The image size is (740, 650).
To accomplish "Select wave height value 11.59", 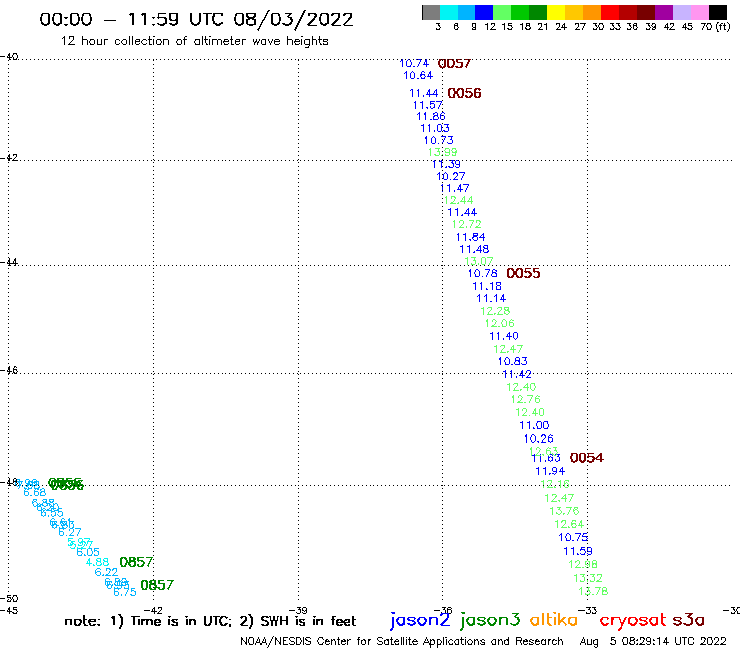I will pyautogui.click(x=578, y=551).
